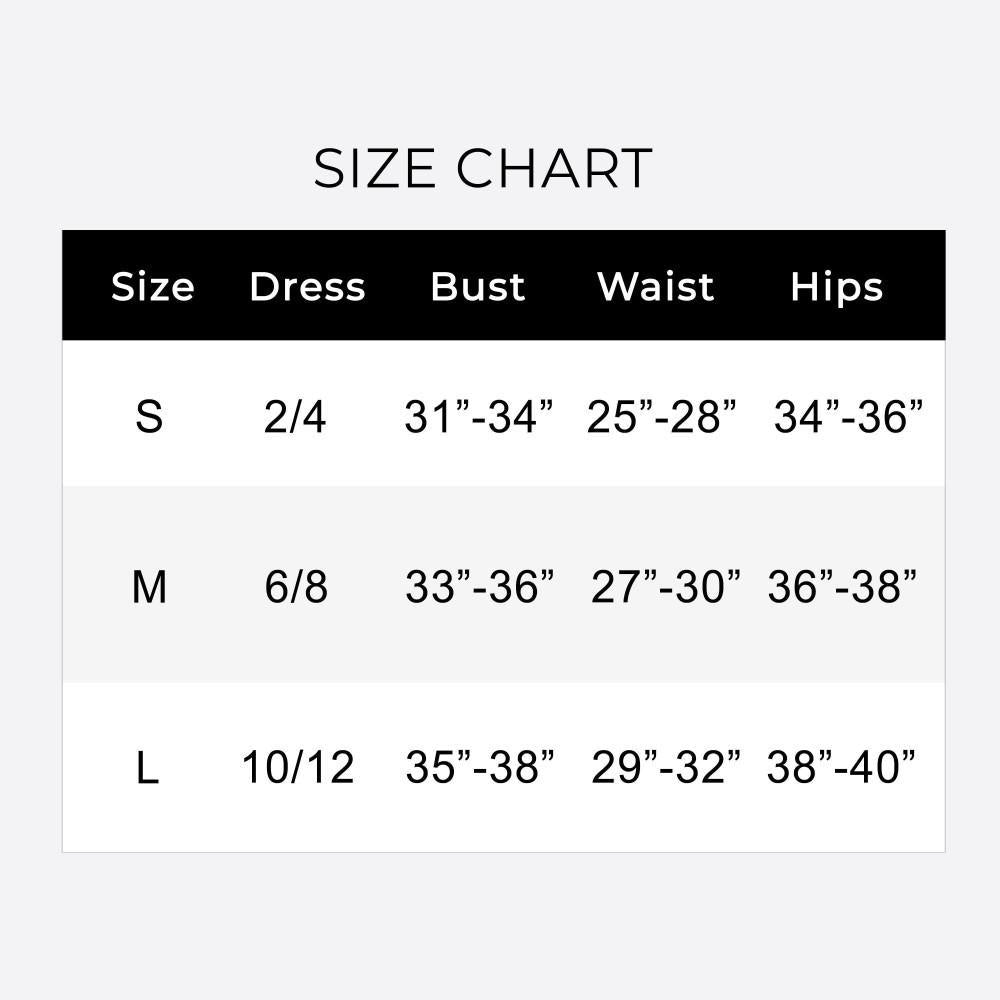Click the S size cell
The image size is (1000, 1000).
[x=149, y=417]
